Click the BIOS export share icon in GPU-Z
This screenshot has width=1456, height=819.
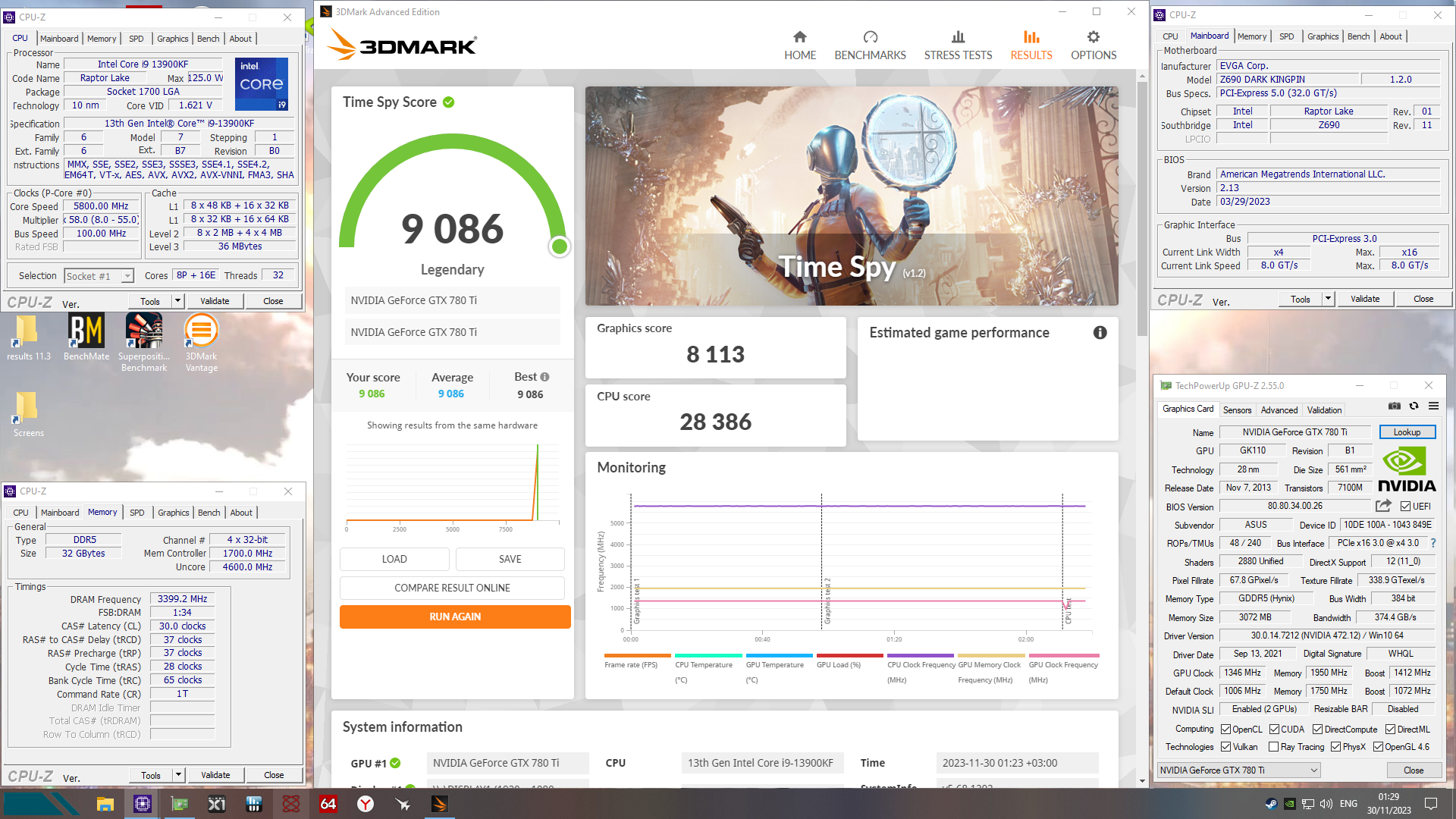[1383, 506]
